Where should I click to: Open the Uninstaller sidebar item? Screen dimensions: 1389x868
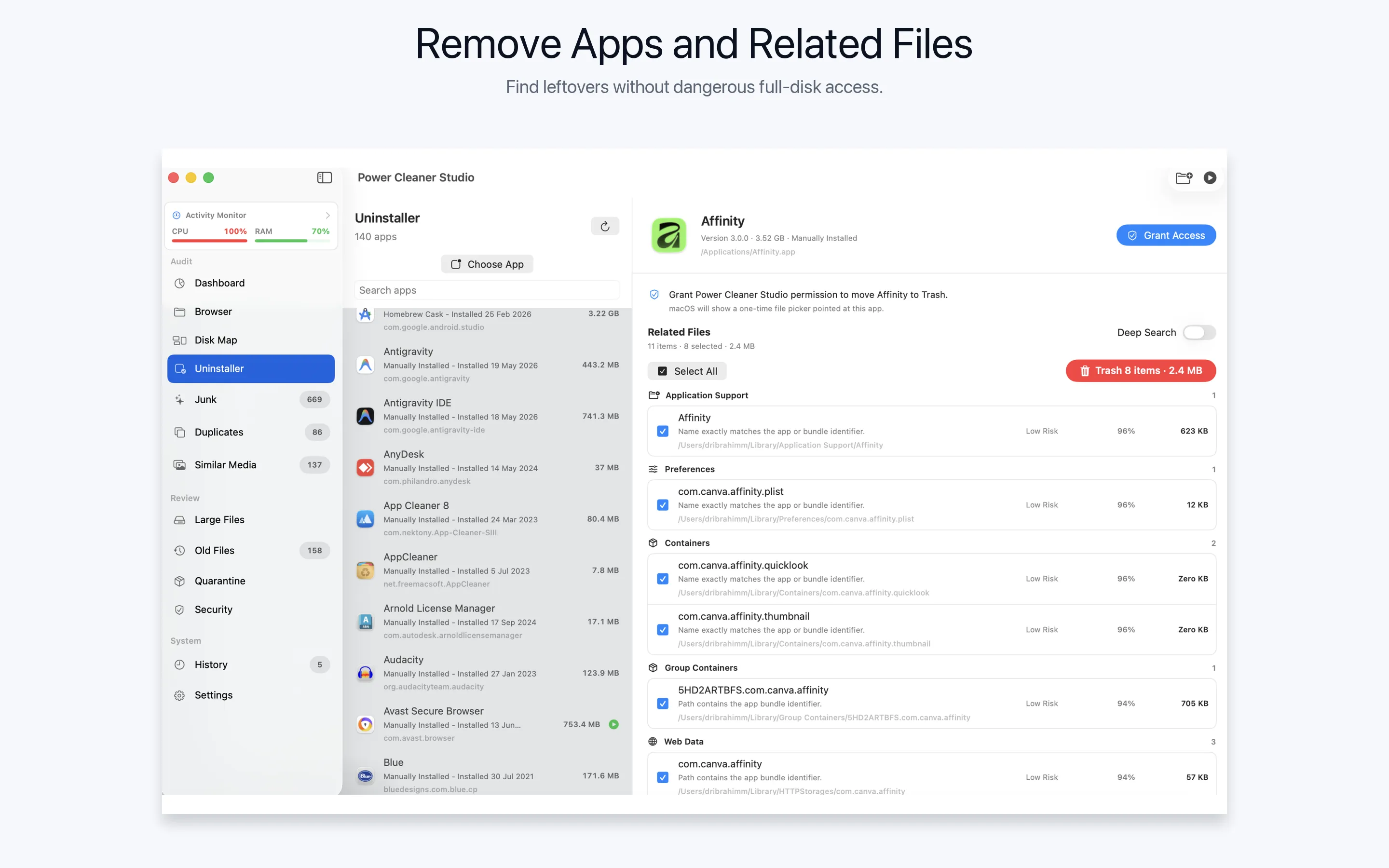[251, 368]
